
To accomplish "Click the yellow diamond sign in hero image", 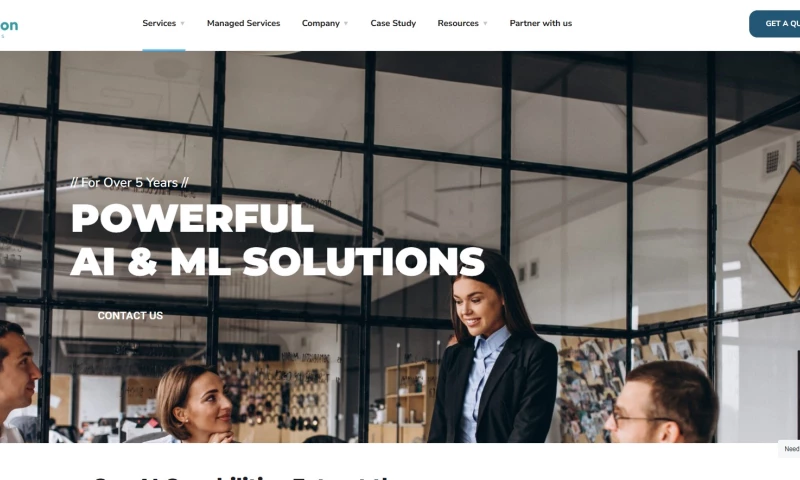I will point(776,231).
